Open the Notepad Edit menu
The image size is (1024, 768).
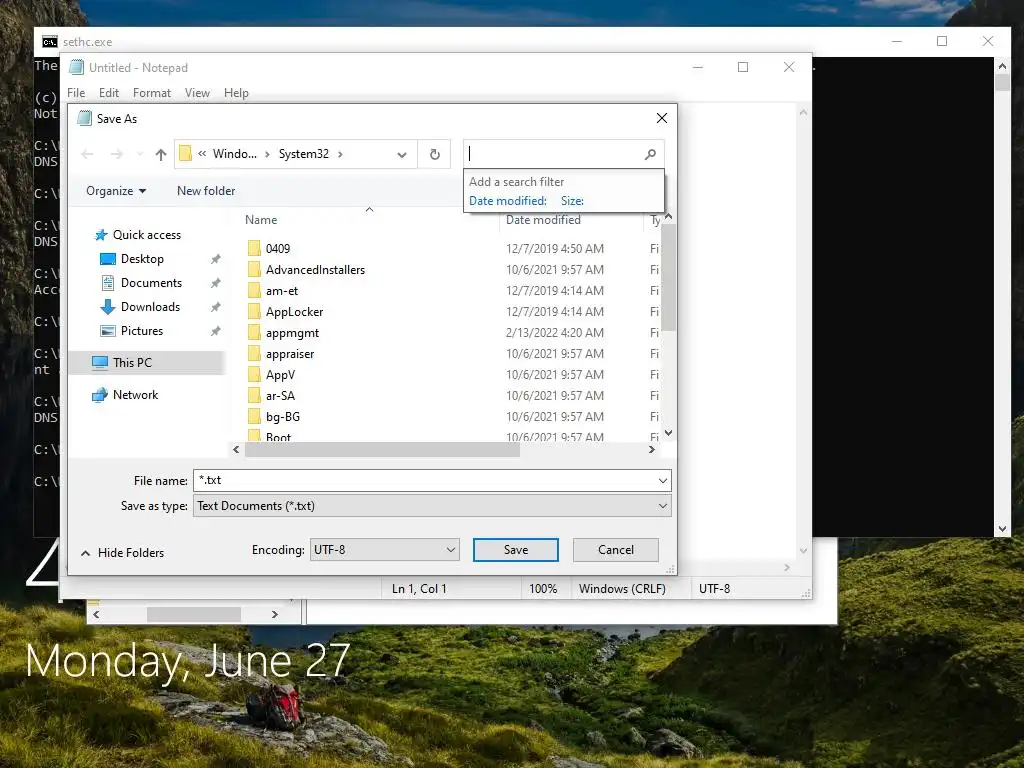pos(108,93)
